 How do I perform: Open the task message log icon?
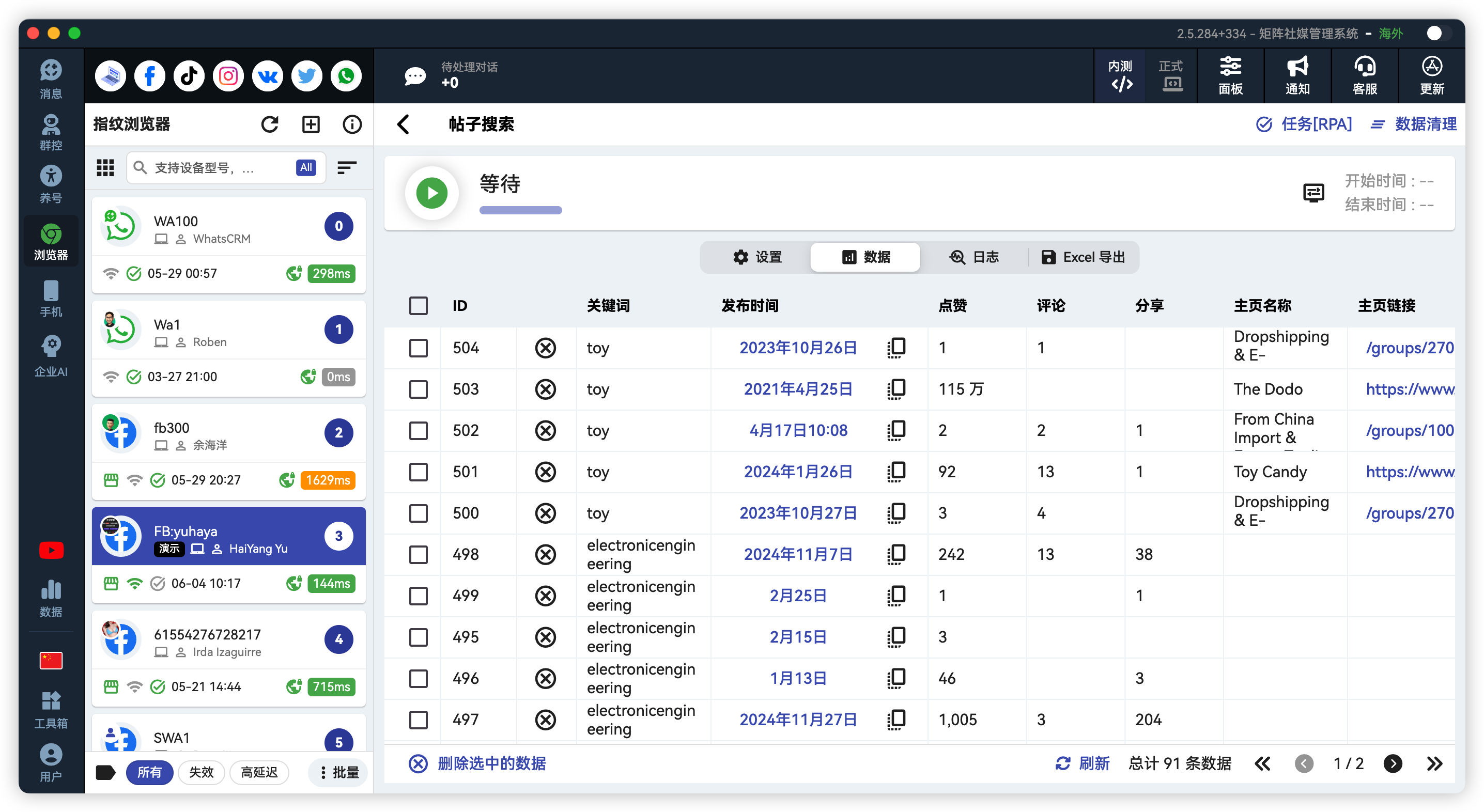(1313, 192)
